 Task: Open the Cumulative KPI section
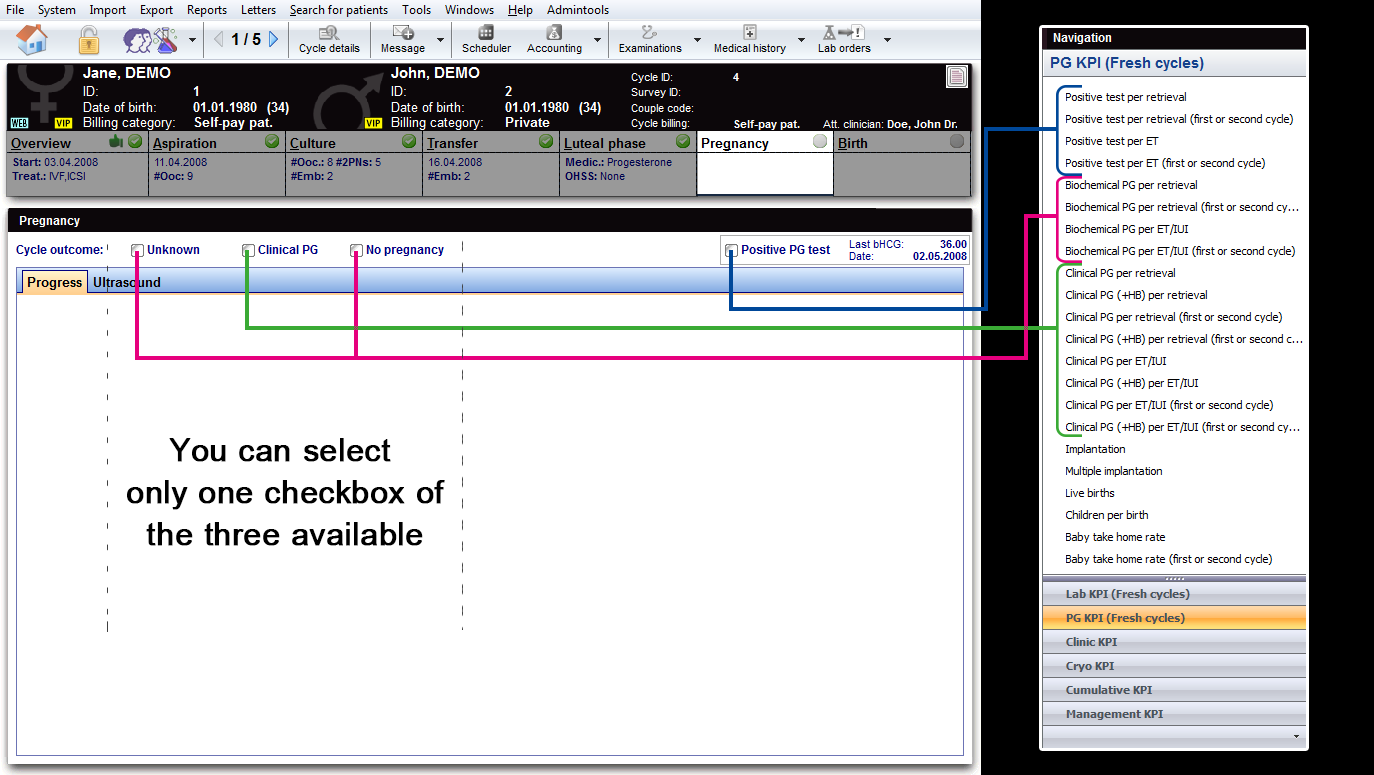click(x=1174, y=690)
